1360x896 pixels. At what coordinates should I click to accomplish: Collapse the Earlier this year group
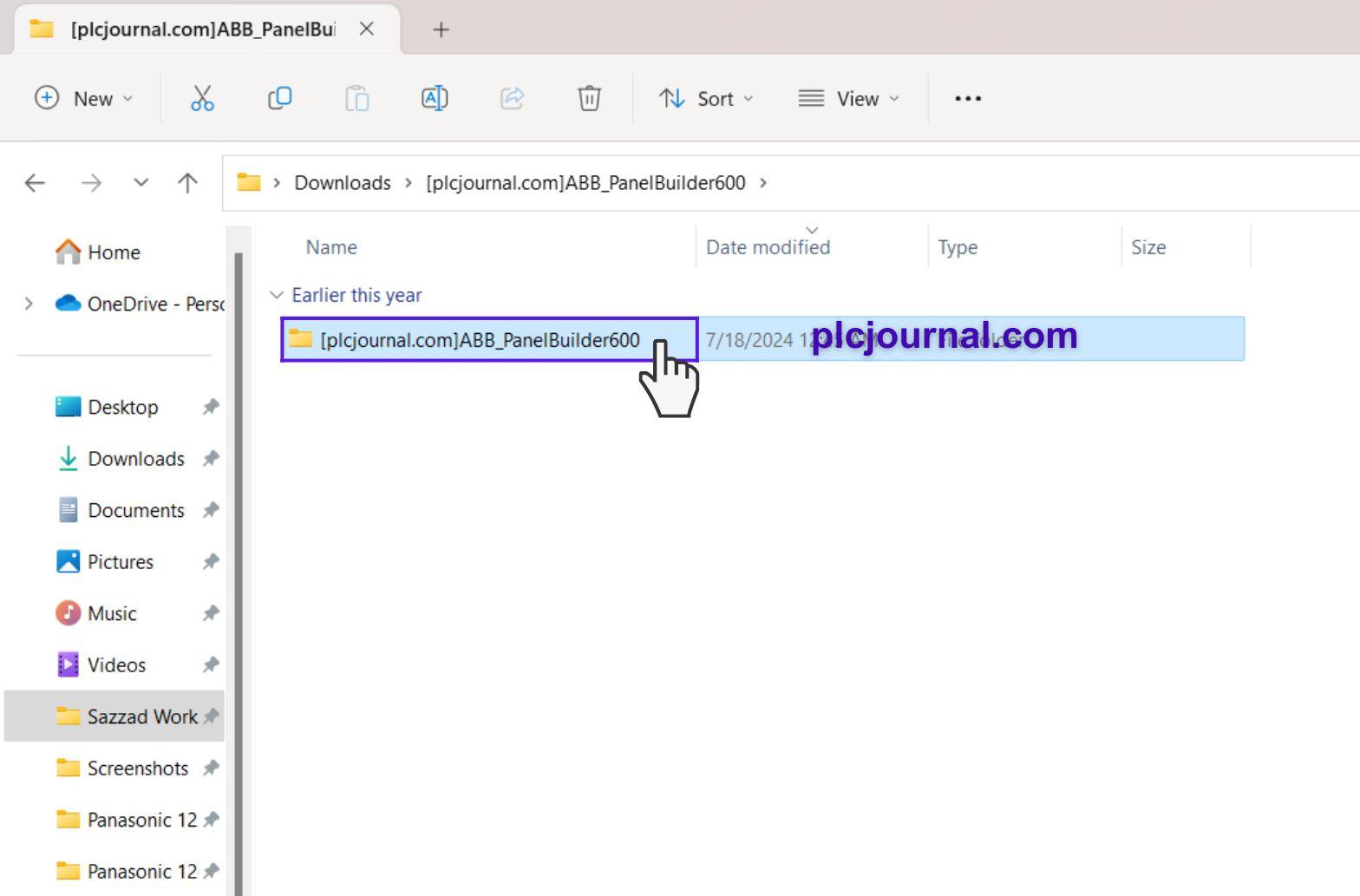click(x=277, y=295)
